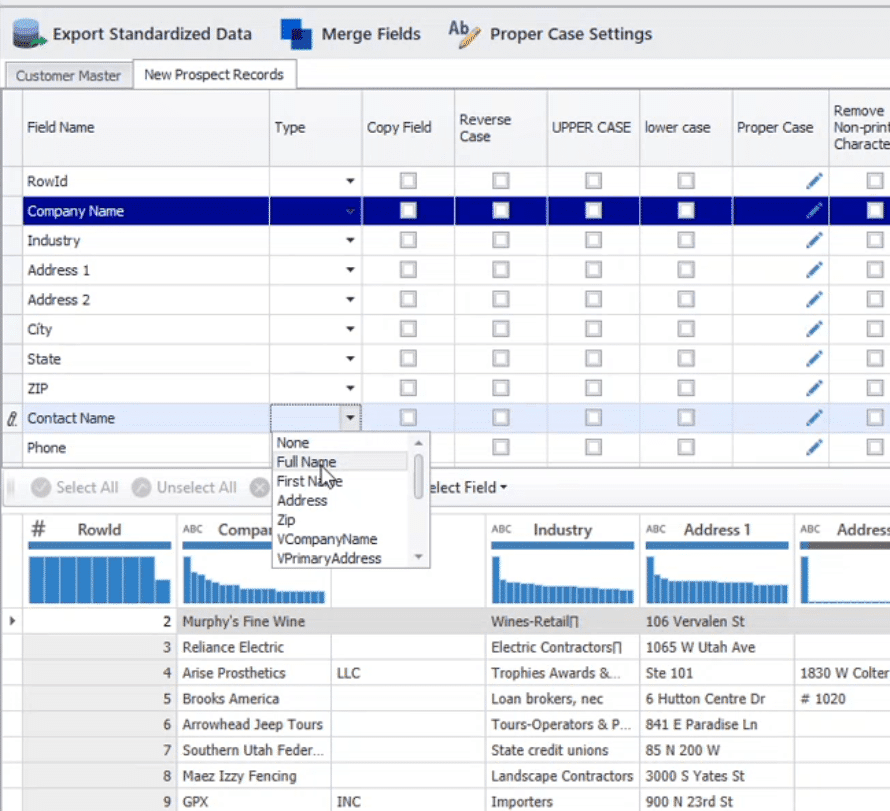
Task: Click the Select All button label
Action: [87, 488]
